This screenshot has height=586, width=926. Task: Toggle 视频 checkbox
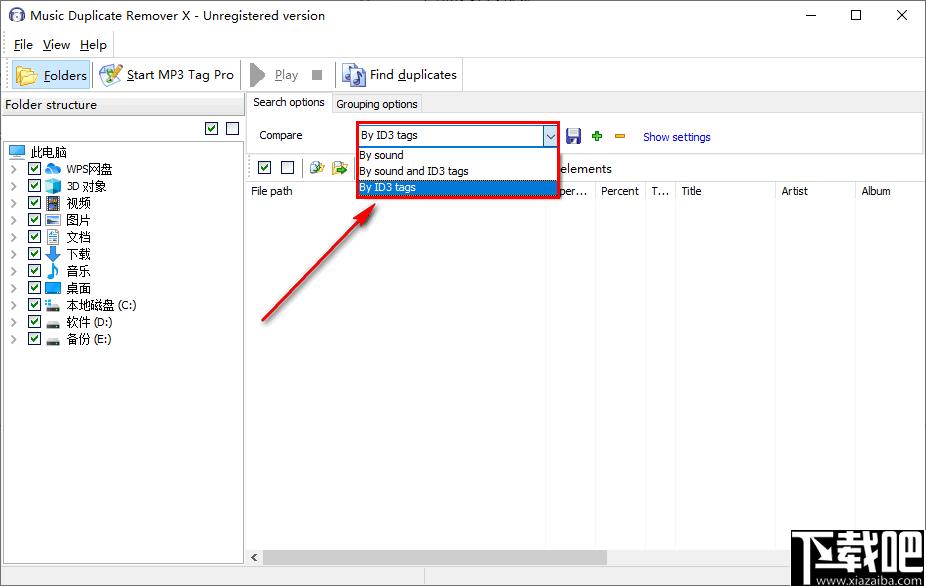coord(34,203)
